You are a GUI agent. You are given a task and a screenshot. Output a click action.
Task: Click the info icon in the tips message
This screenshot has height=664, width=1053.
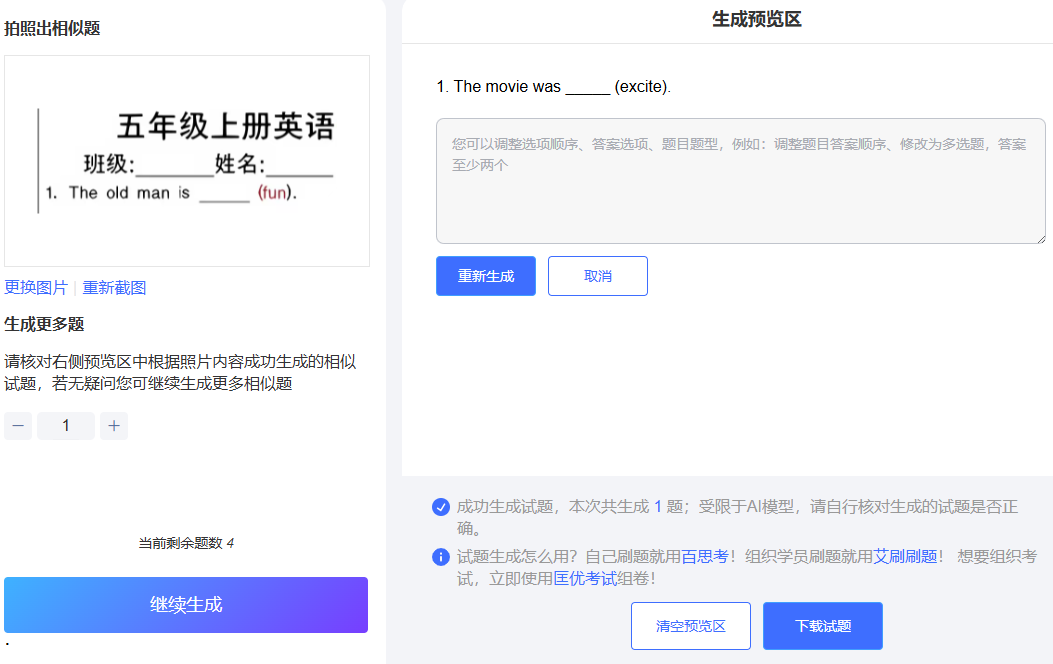click(441, 557)
